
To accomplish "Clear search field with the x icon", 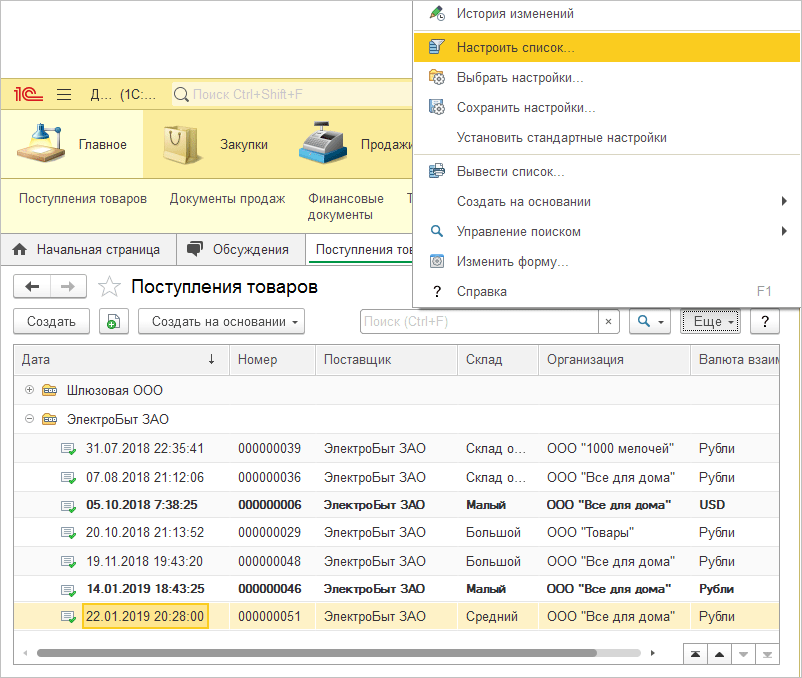I will 608,322.
